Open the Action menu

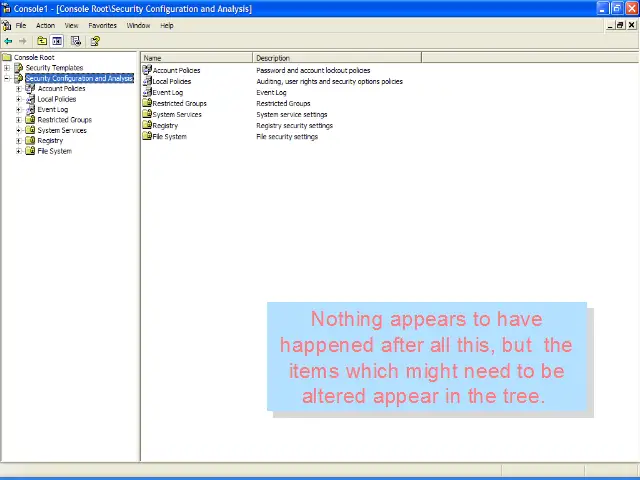coord(45,25)
